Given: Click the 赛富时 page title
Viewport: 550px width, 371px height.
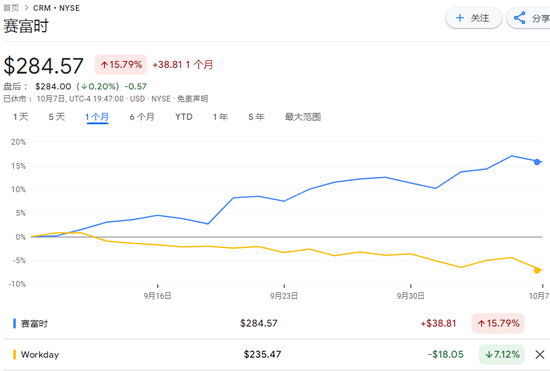Looking at the screenshot, I should click(26, 26).
